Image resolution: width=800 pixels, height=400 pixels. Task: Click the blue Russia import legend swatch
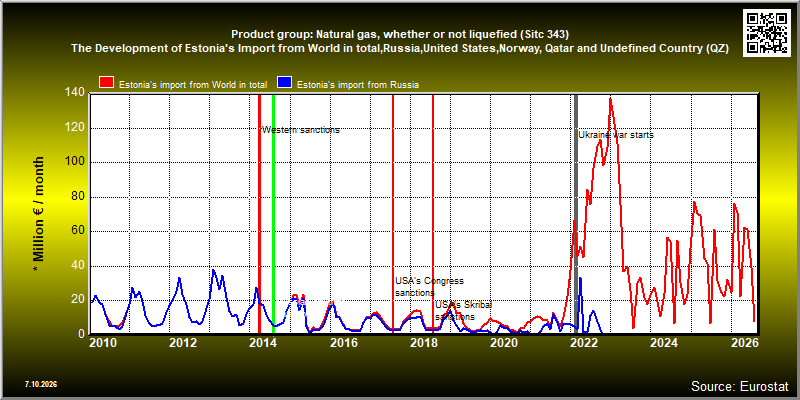(x=285, y=83)
